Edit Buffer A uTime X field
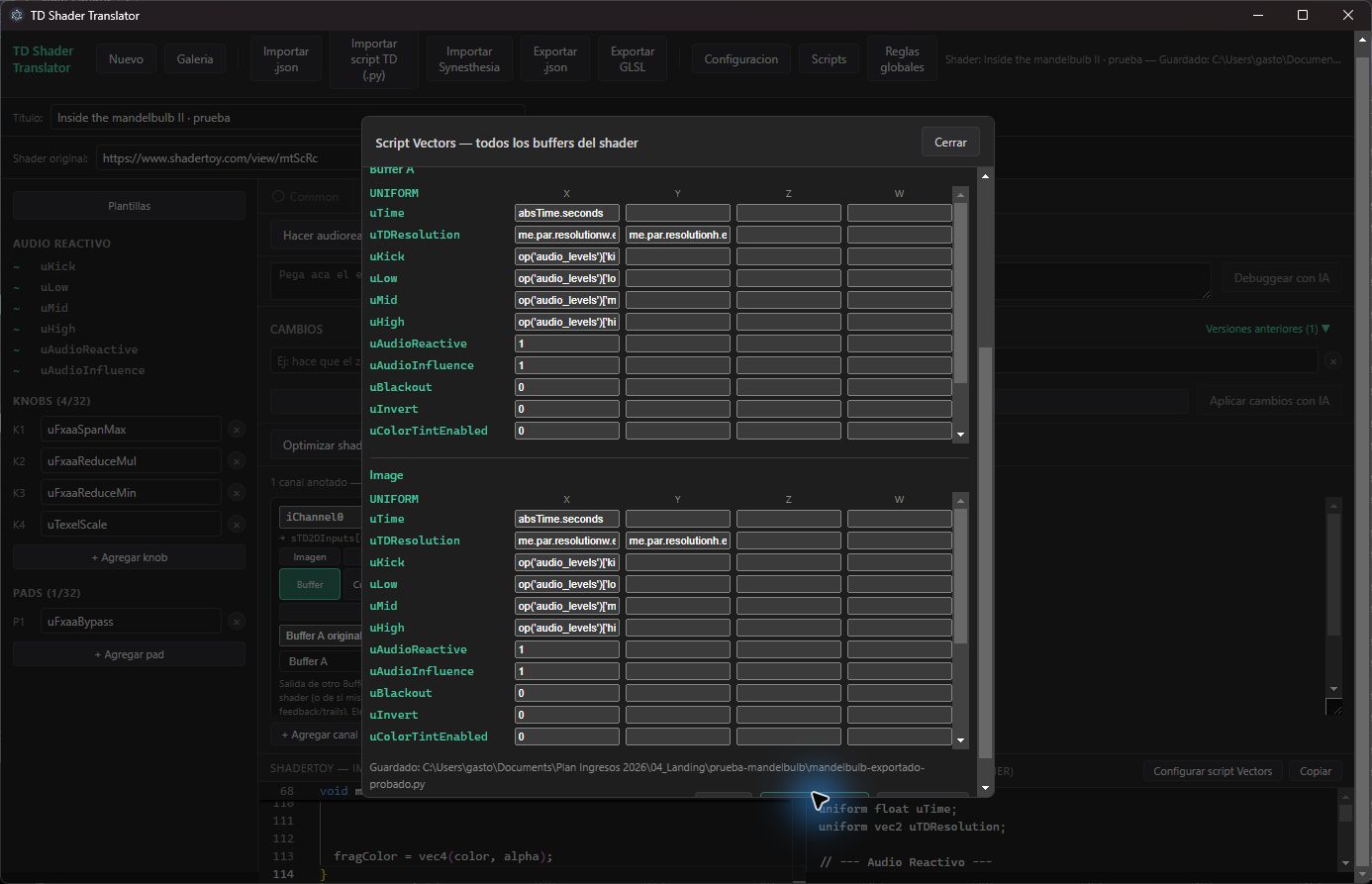Screen dimensions: 1372x884 pyautogui.click(x=567, y=213)
